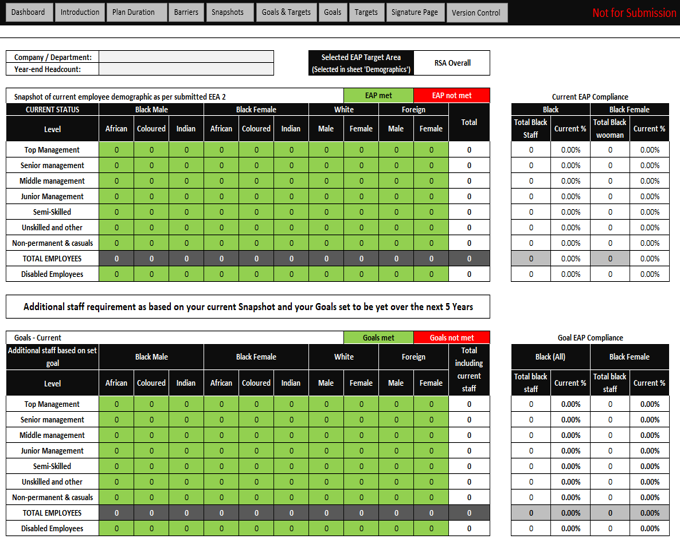Switch to the Targets sheet
This screenshot has height=539, width=680.
(366, 13)
